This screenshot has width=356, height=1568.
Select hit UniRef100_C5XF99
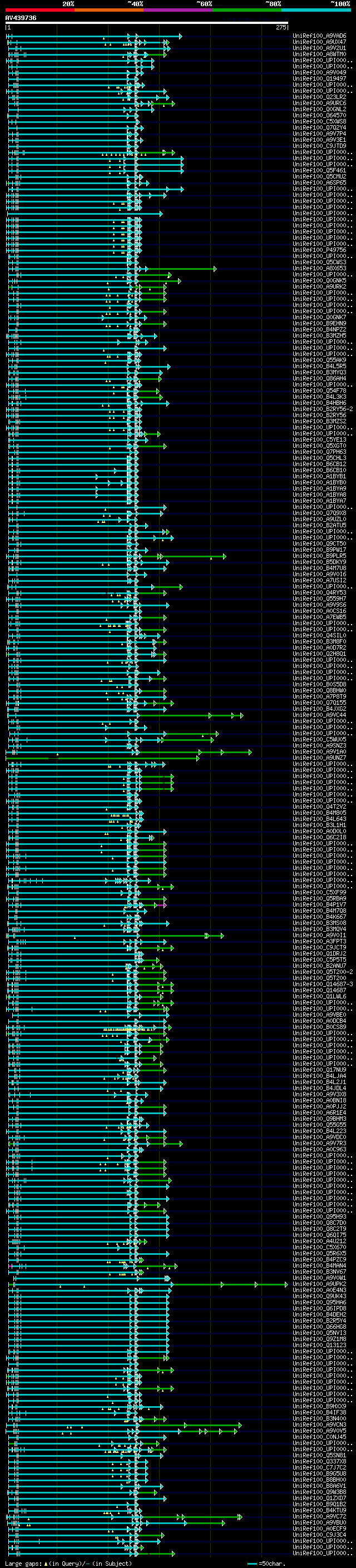tap(319, 892)
